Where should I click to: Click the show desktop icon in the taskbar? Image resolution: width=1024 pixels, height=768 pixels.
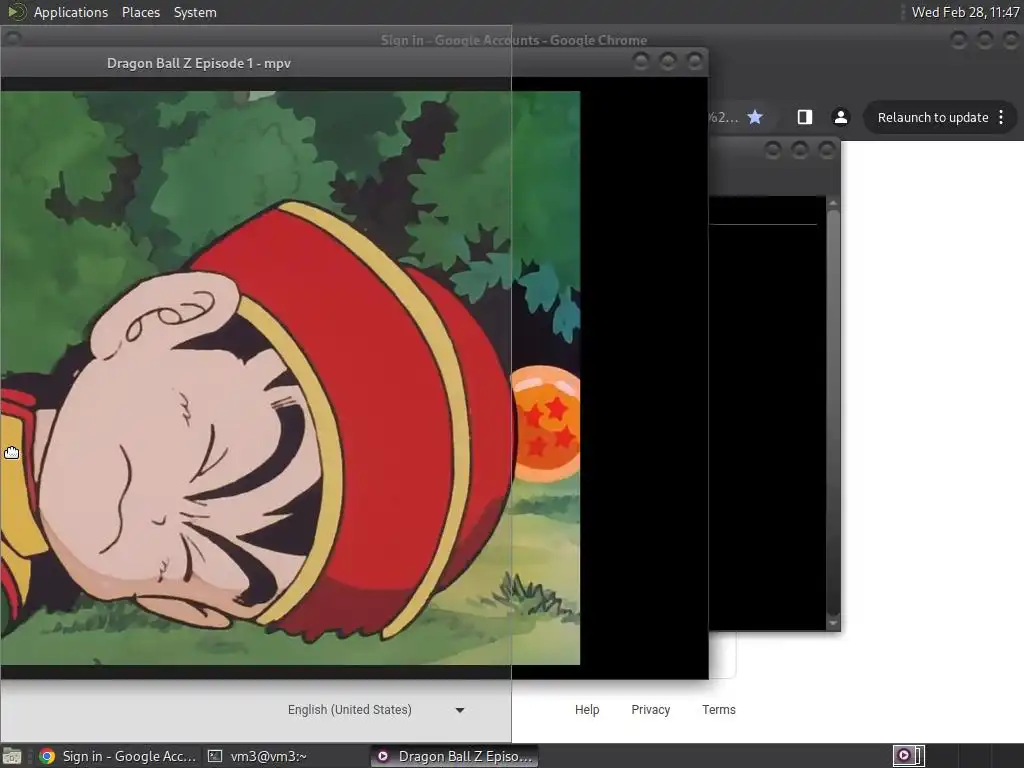pos(12,756)
